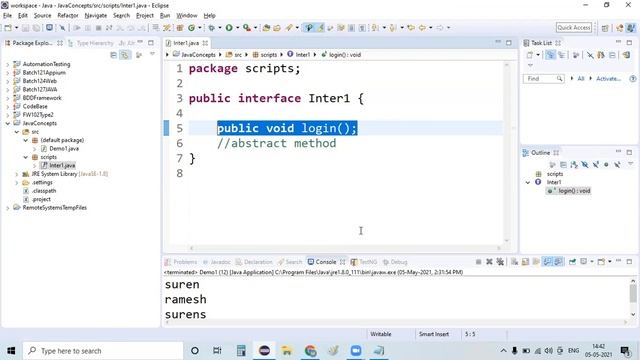Click the Task List Find field
The image size is (640, 360).
pos(543,78)
